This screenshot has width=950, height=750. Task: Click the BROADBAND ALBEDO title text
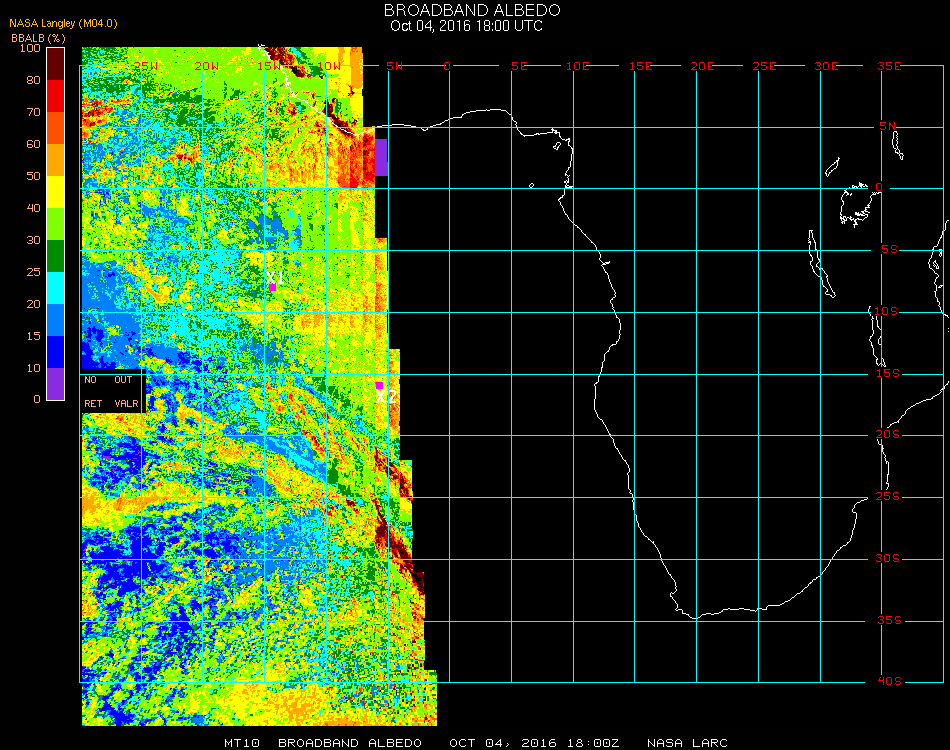pos(472,10)
